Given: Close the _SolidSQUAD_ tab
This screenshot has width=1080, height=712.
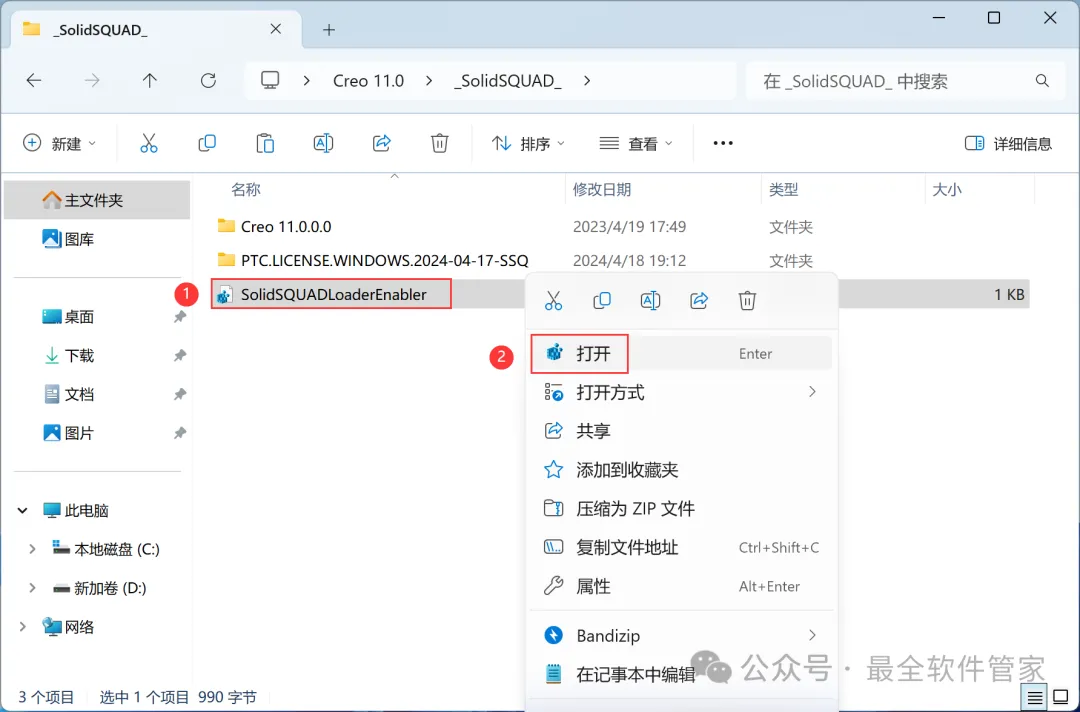Looking at the screenshot, I should point(276,29).
